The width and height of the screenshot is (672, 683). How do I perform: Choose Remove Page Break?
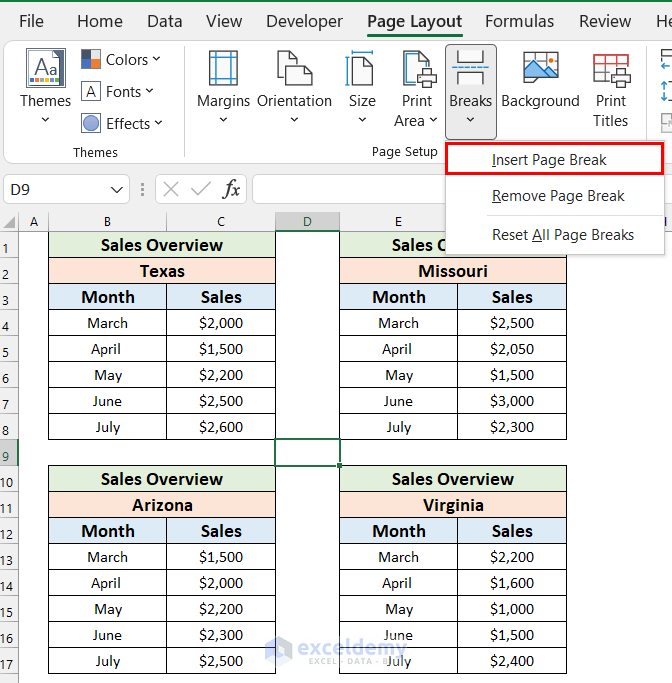554,196
